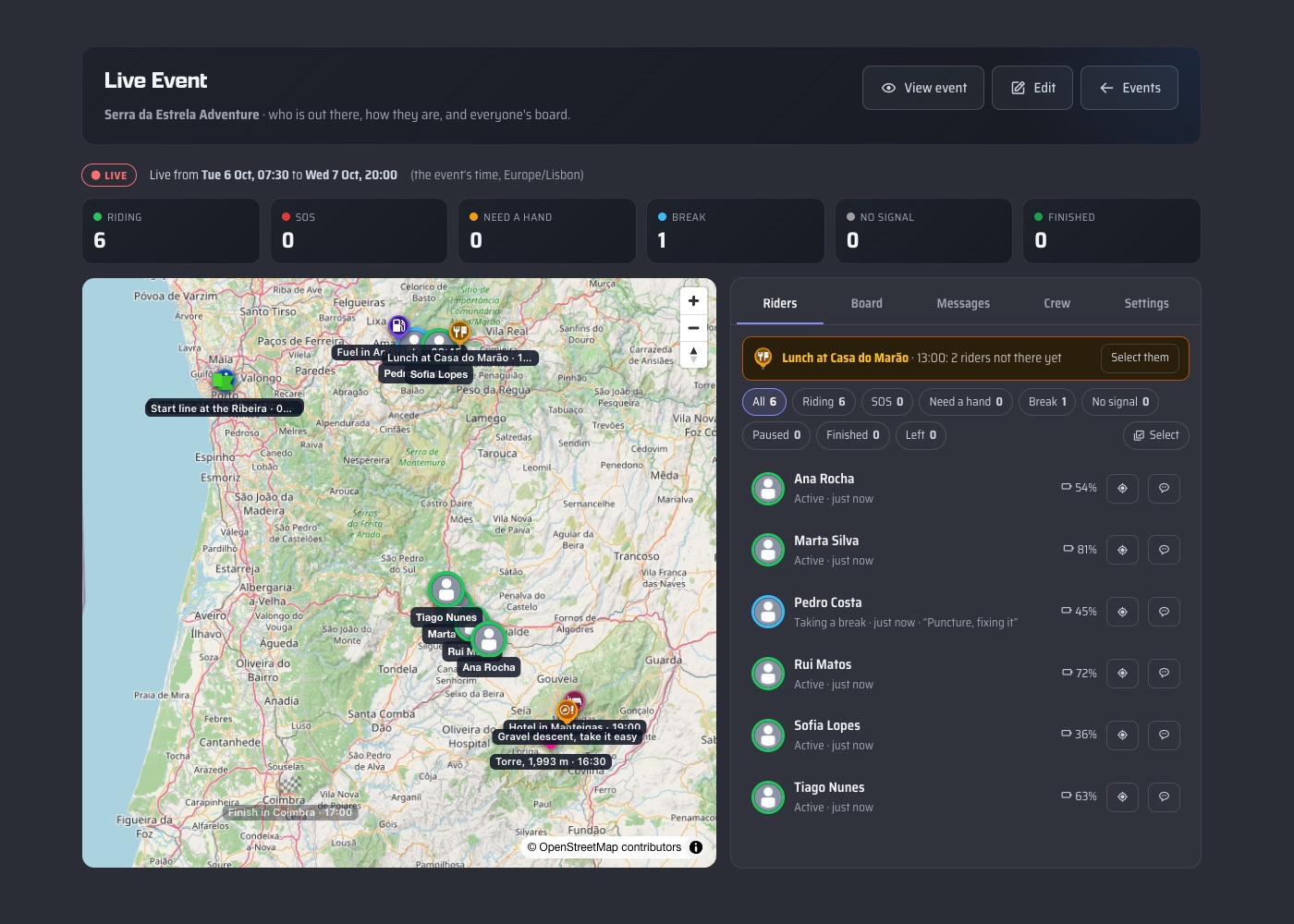Locate Ana Rocha on the map
The width and height of the screenshot is (1294, 924).
pyautogui.click(x=1122, y=488)
